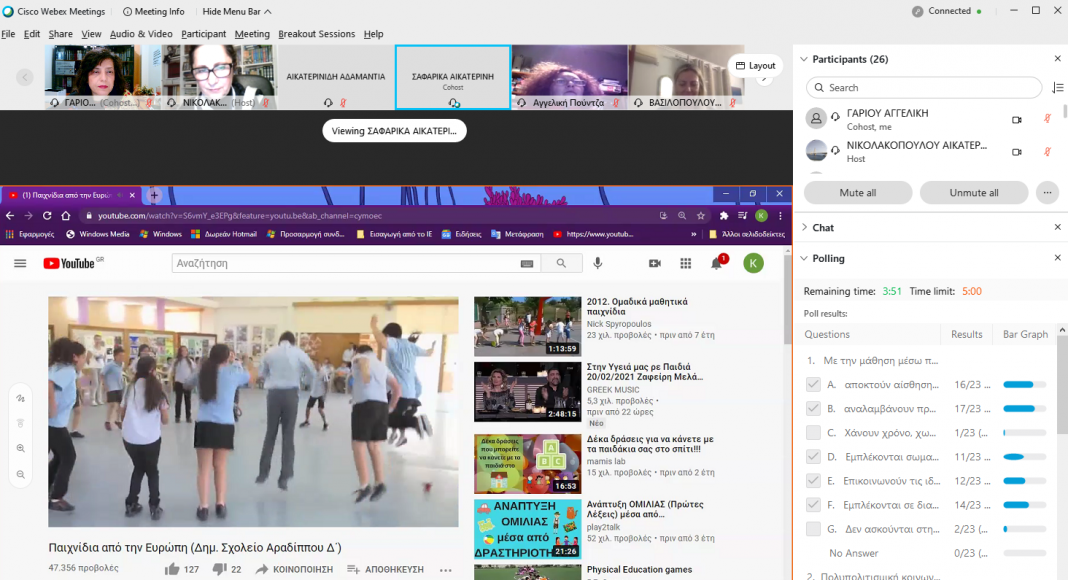1068x580 pixels.
Task: Click the sort participants list icon
Action: [1058, 88]
